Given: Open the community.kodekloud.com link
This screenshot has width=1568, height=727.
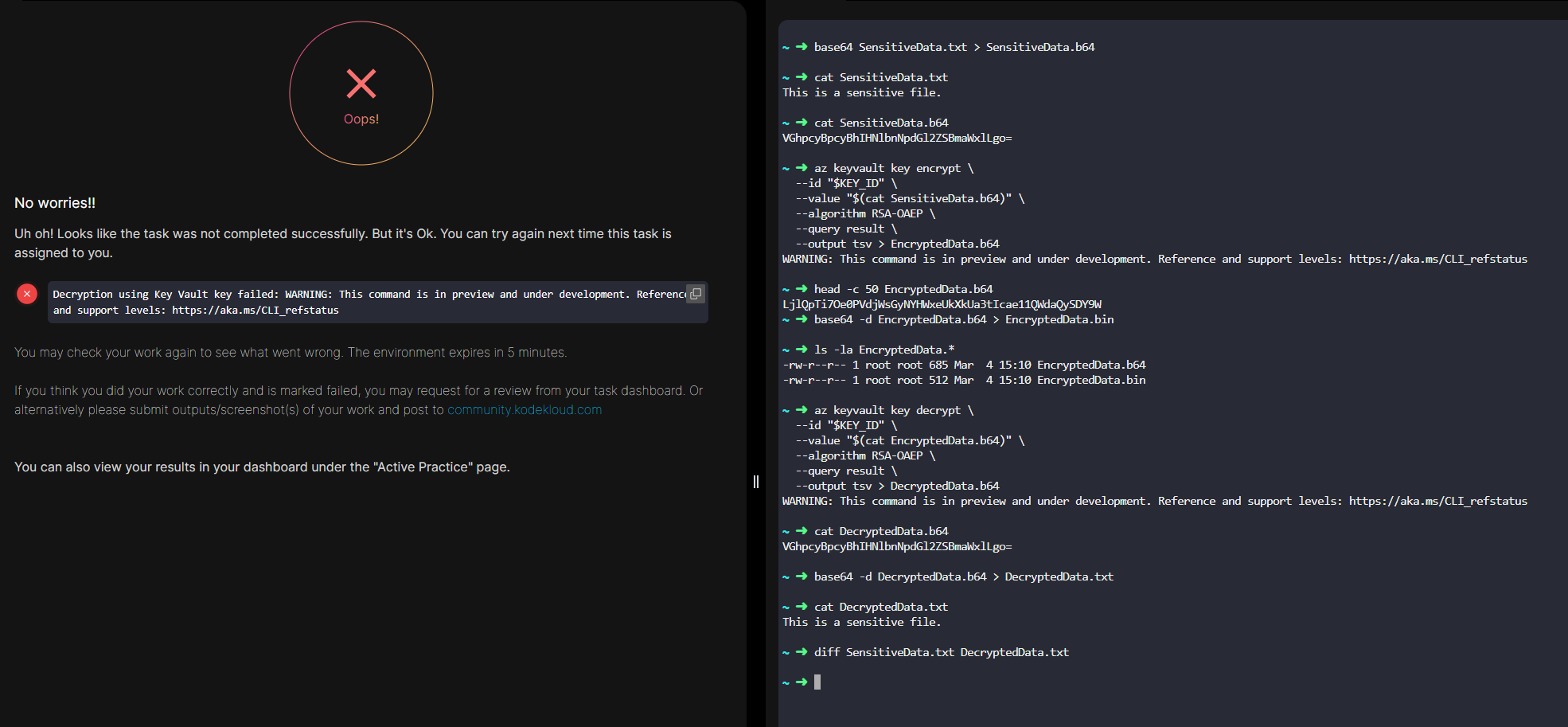Looking at the screenshot, I should (525, 410).
